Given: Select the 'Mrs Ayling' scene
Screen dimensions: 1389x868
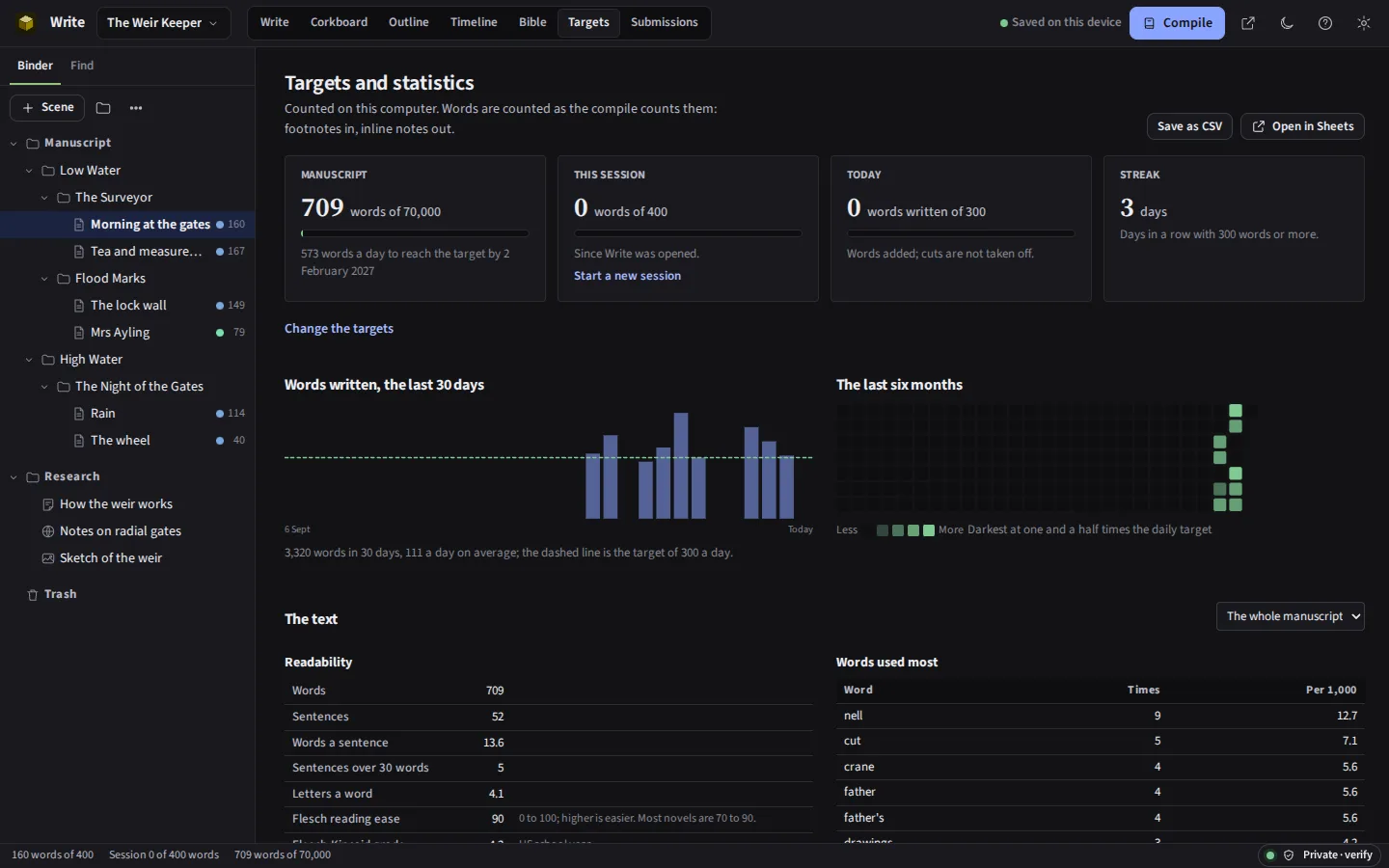Looking at the screenshot, I should 127,332.
